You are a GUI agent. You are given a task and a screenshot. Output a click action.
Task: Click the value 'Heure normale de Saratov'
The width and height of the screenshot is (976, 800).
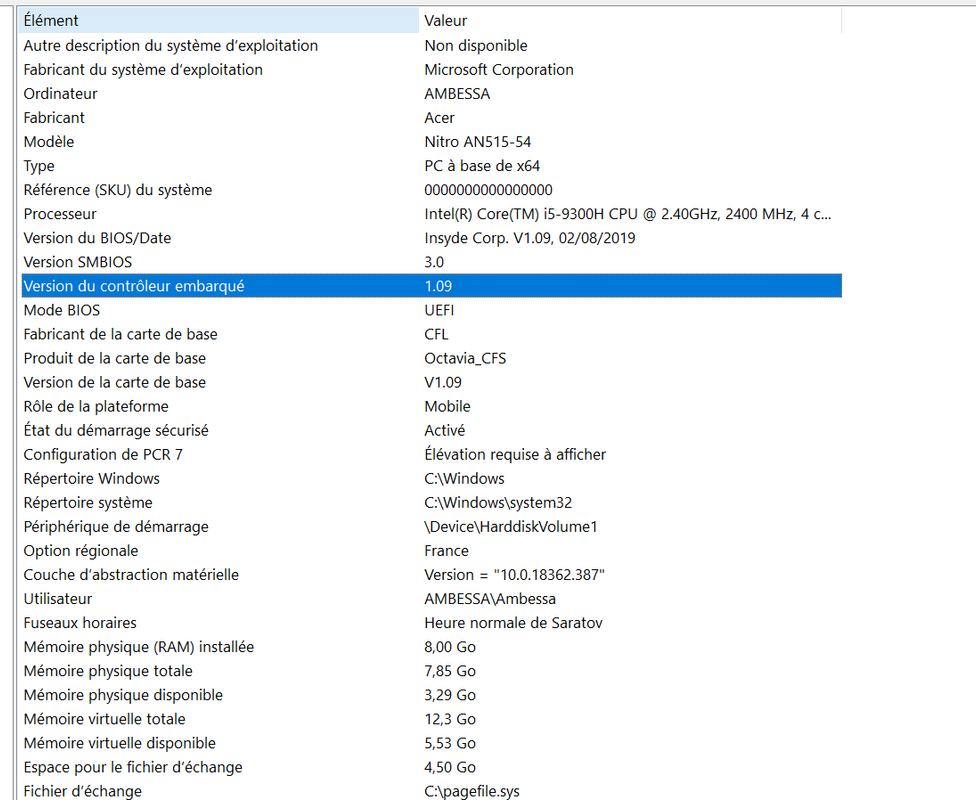tap(514, 623)
